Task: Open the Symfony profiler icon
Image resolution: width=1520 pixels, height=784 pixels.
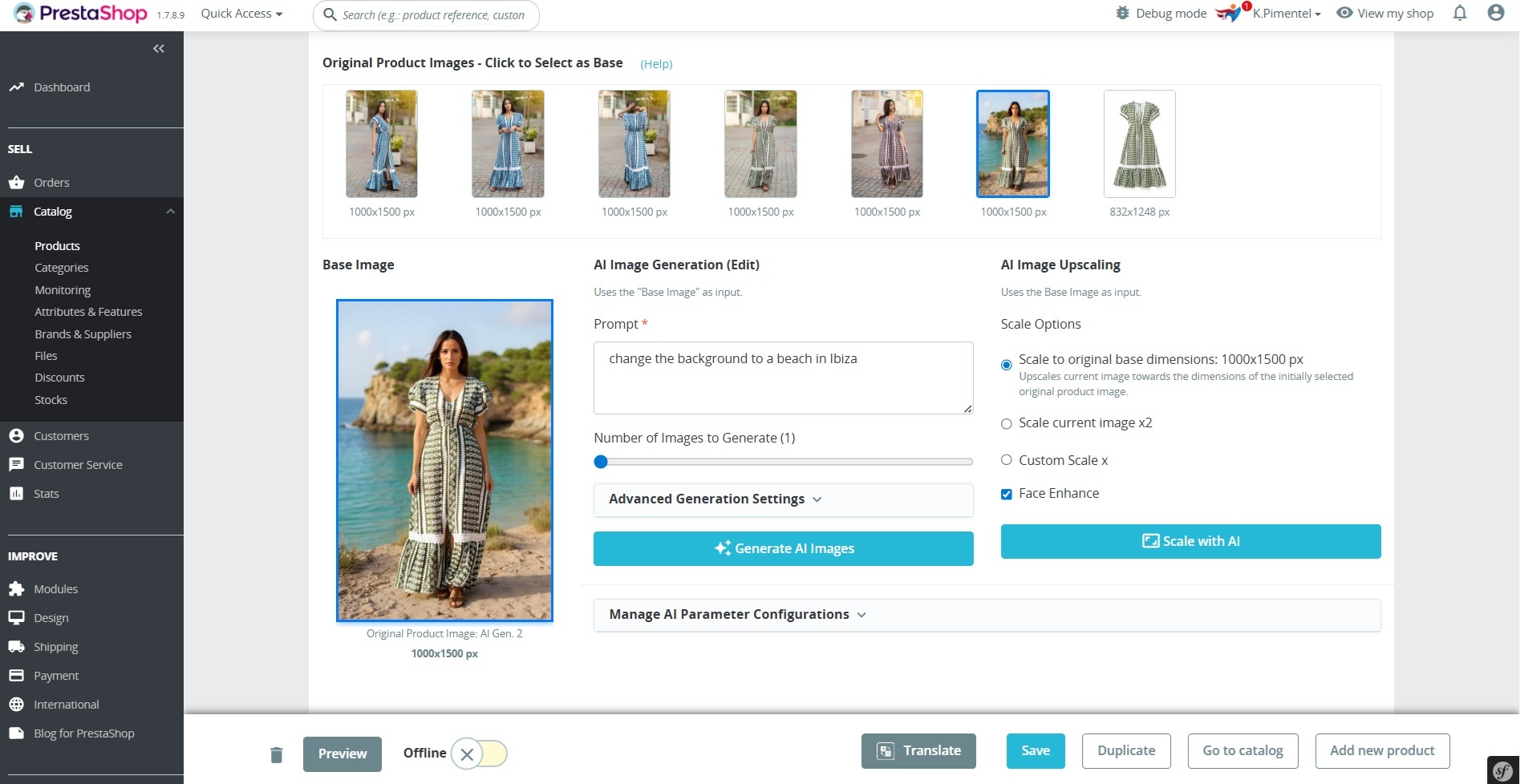Action: [1502, 770]
